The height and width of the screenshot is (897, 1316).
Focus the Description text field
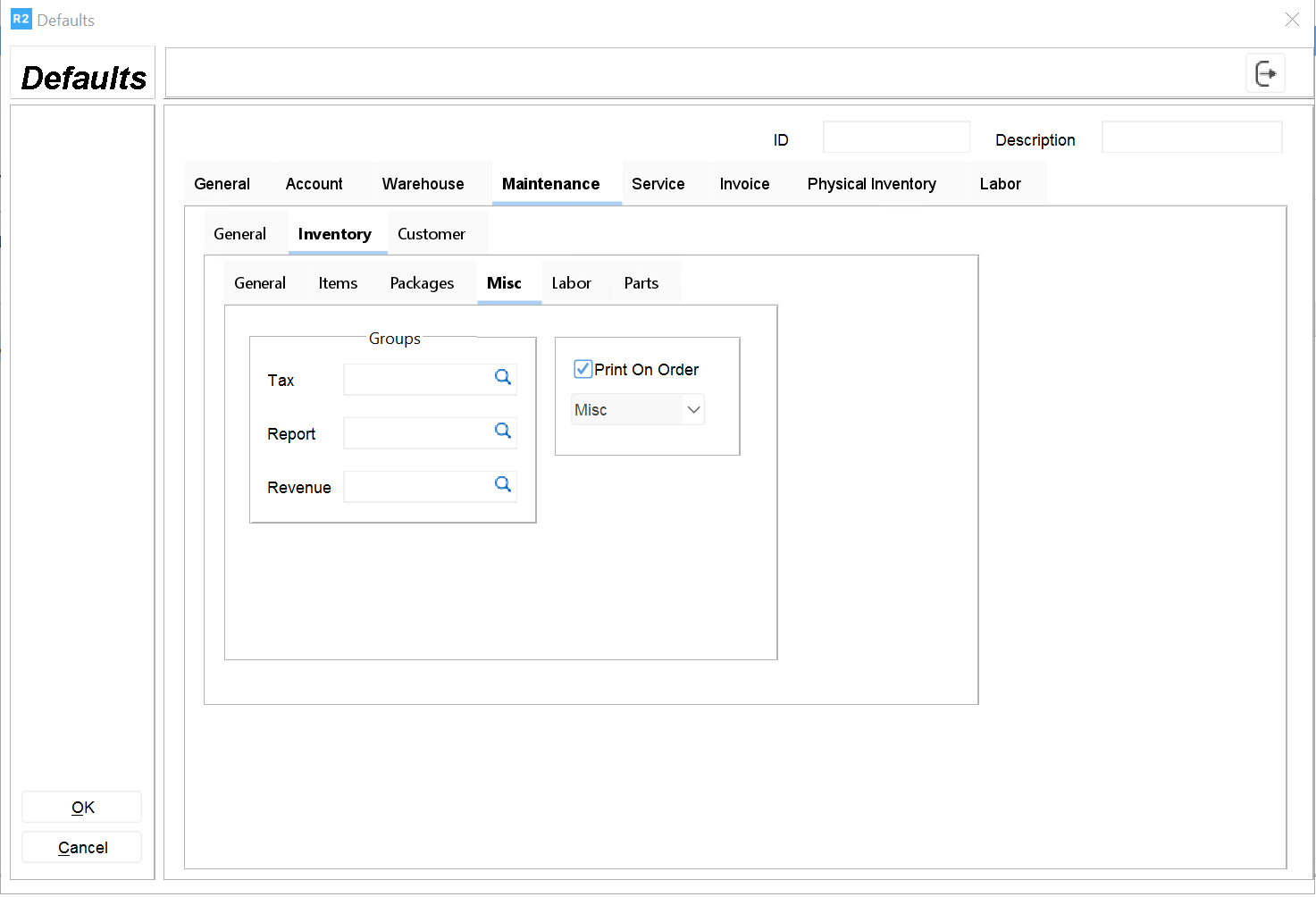click(1191, 138)
